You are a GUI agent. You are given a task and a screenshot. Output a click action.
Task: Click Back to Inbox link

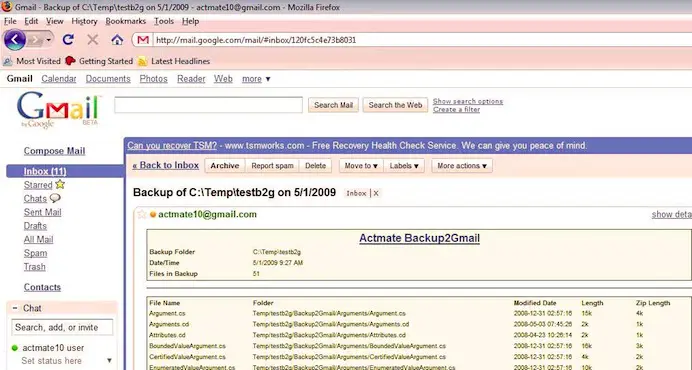pyautogui.click(x=165, y=166)
